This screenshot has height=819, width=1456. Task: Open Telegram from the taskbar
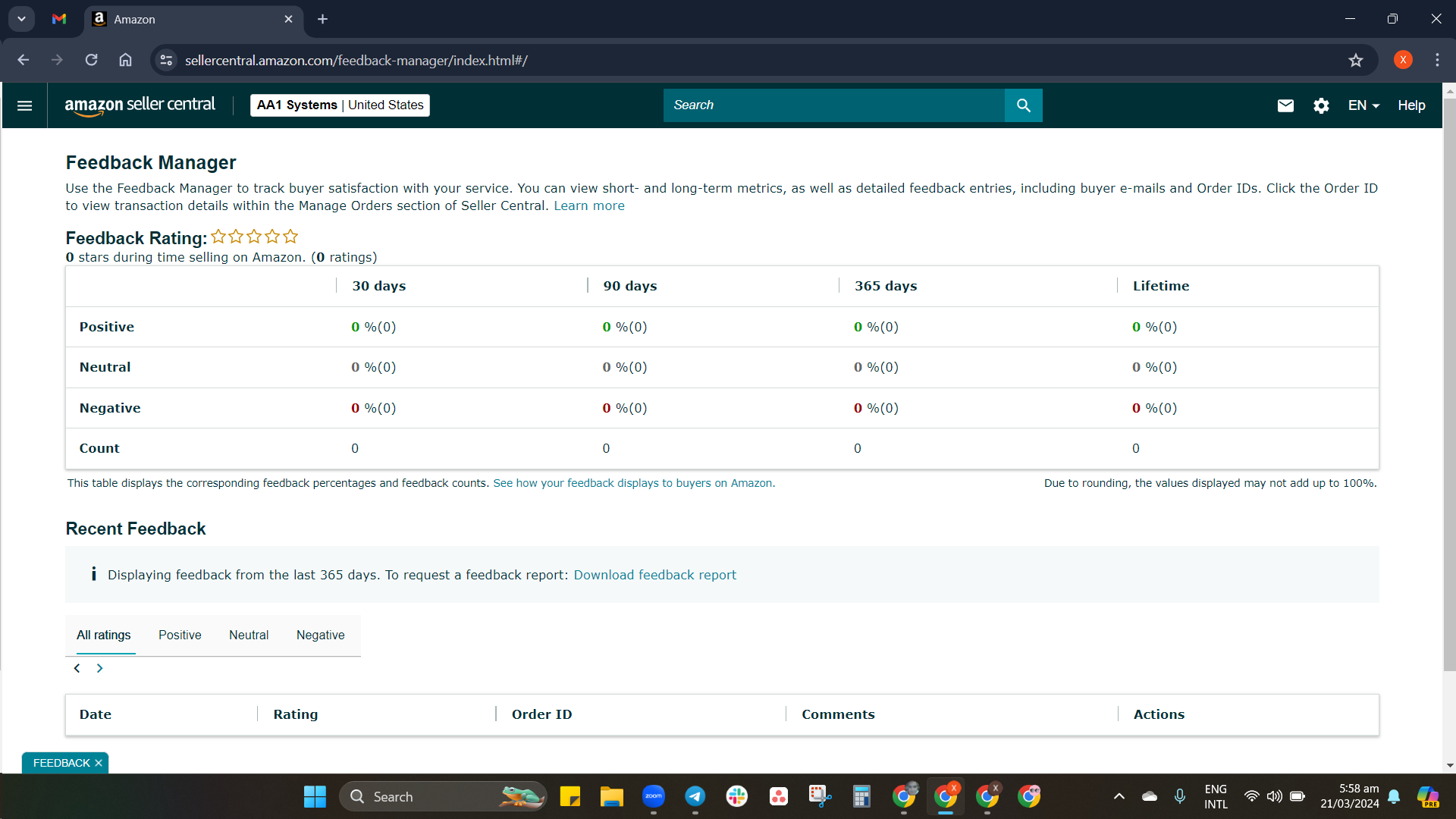695,796
